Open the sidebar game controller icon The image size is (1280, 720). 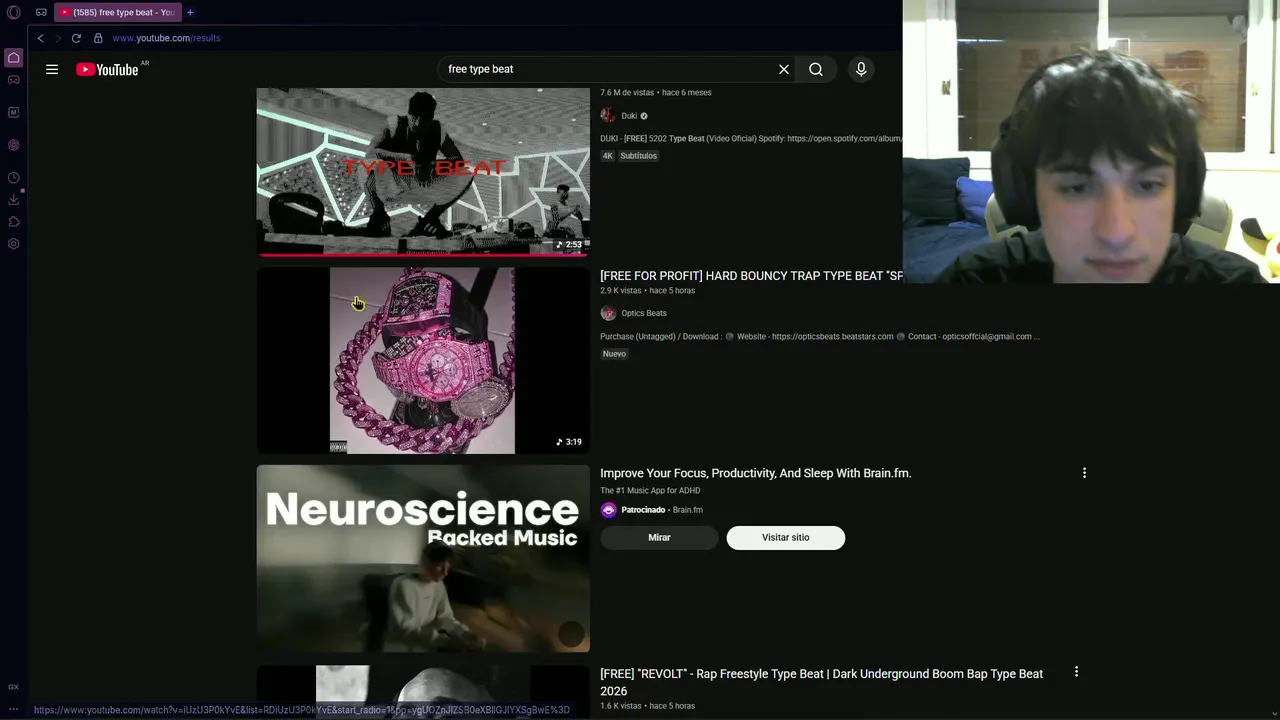[x=14, y=80]
